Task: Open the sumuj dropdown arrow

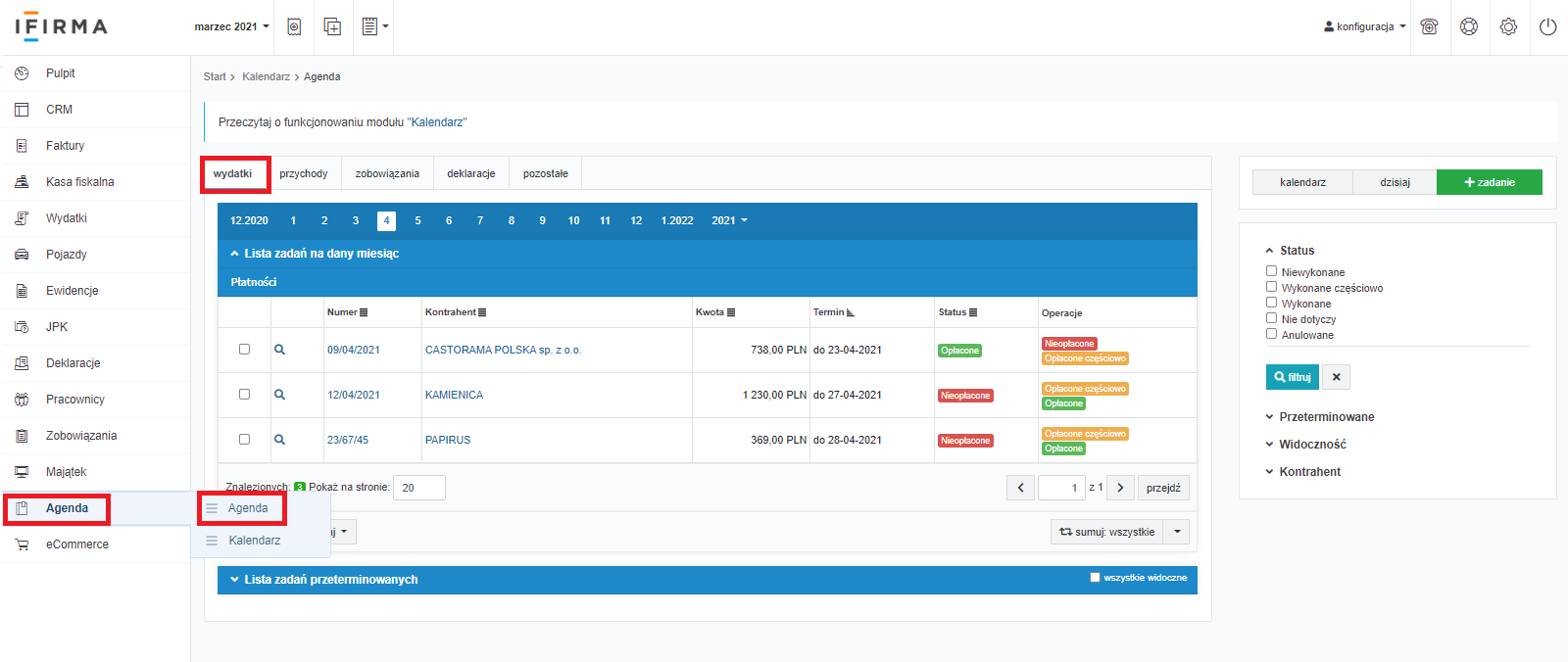Action: point(1177,532)
